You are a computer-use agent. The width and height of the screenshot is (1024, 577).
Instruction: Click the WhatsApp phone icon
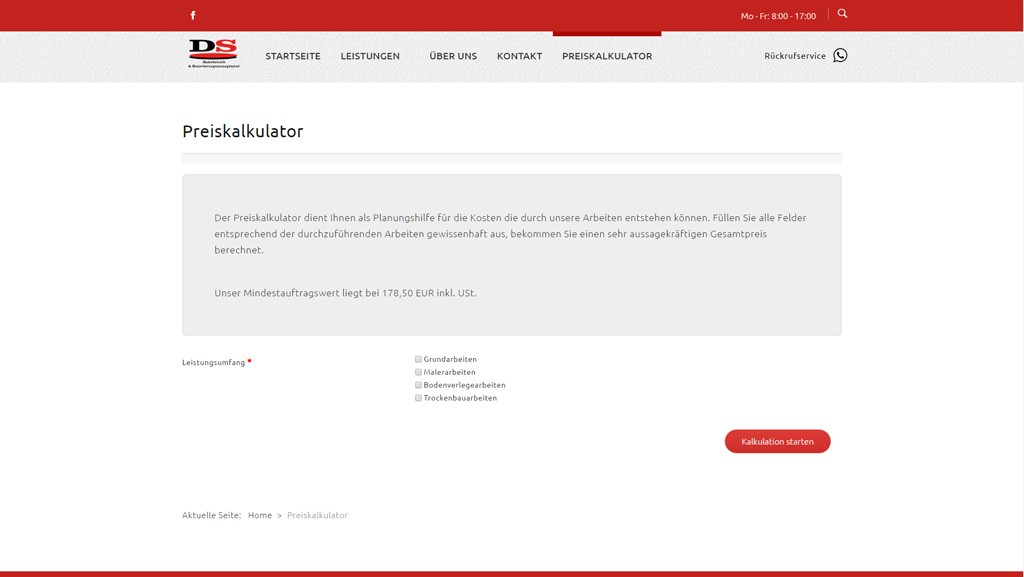click(840, 56)
